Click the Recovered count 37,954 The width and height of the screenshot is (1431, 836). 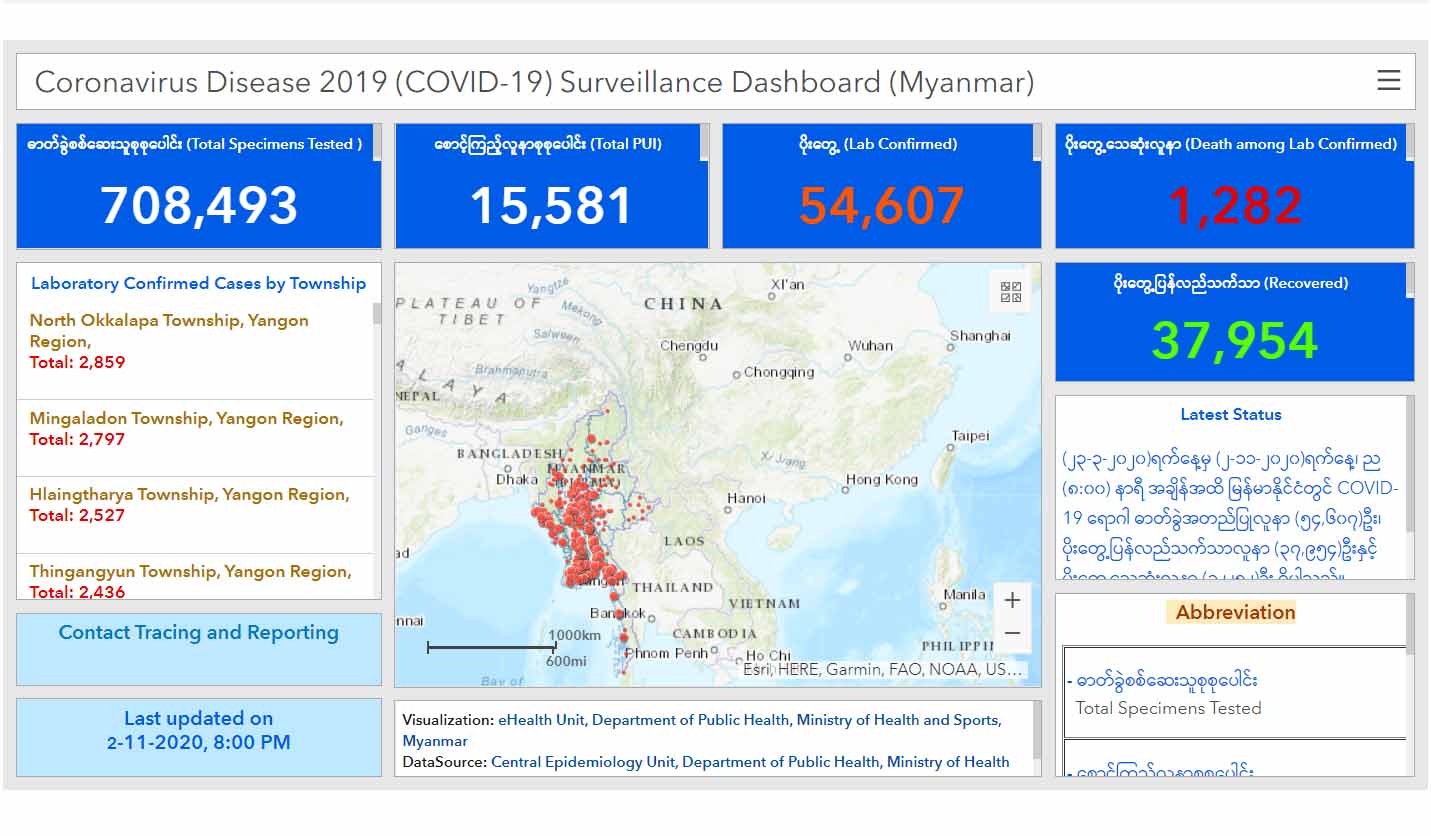1234,341
